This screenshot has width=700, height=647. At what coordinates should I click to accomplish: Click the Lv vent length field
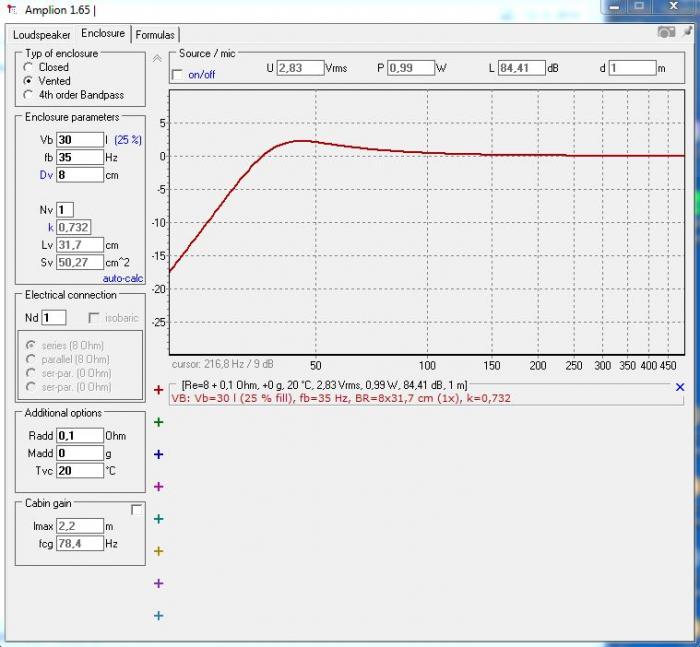[80, 245]
